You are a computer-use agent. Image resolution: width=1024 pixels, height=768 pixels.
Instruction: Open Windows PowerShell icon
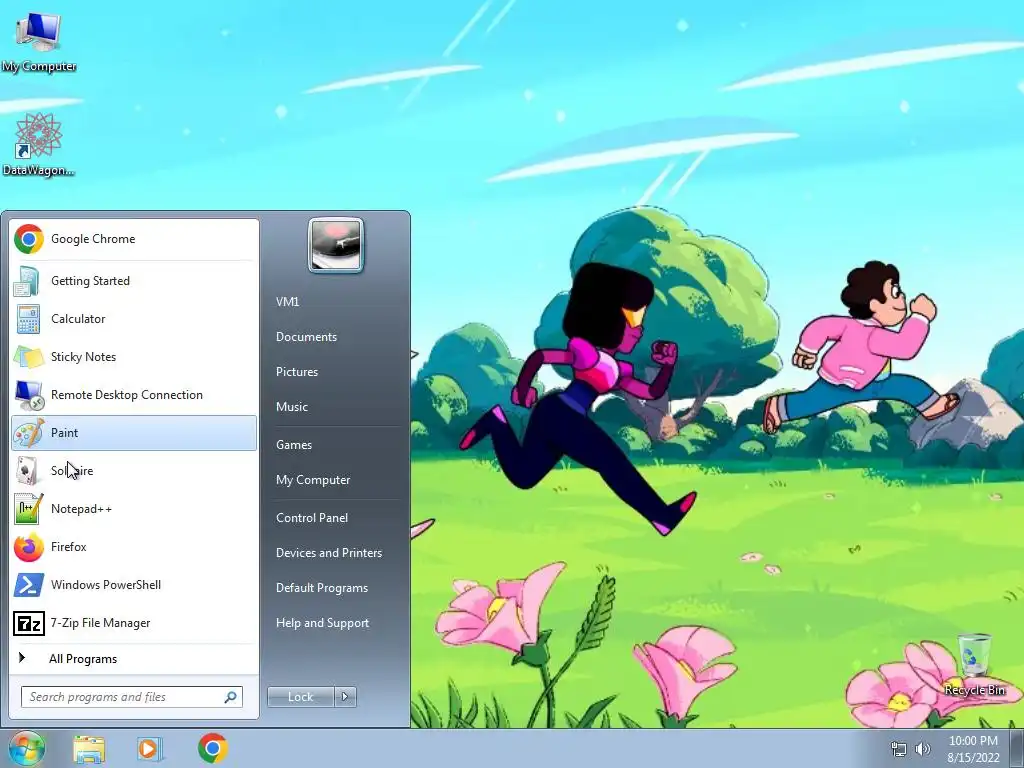pyautogui.click(x=29, y=585)
